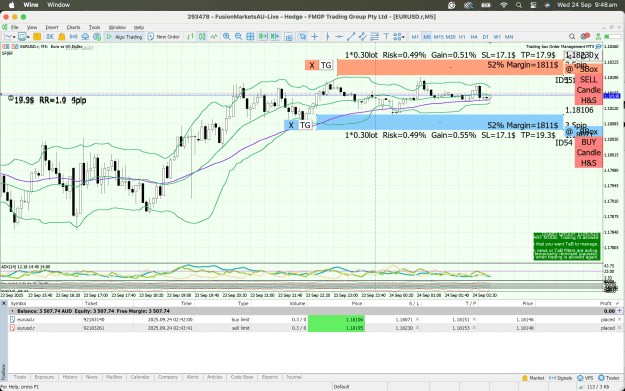Click the cloud VPS toolbar icon
Viewport: 625px width, 391px height.
[85, 37]
